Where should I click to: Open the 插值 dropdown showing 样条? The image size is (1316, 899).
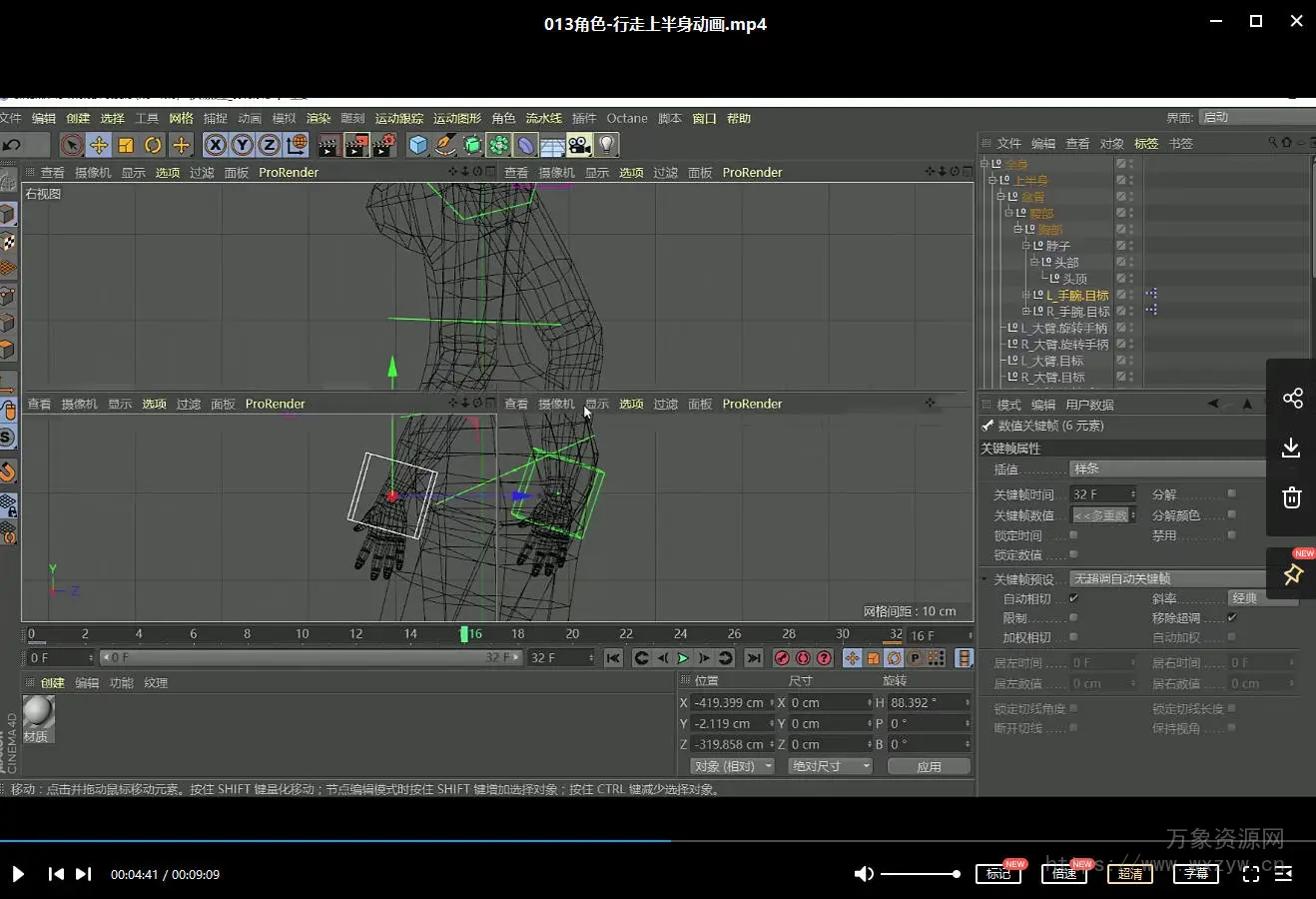coord(1168,468)
